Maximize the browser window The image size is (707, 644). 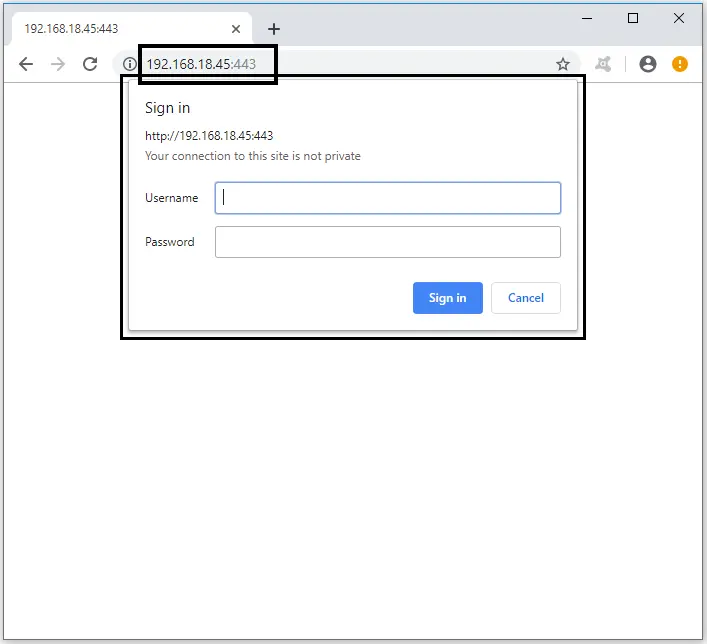(x=633, y=18)
